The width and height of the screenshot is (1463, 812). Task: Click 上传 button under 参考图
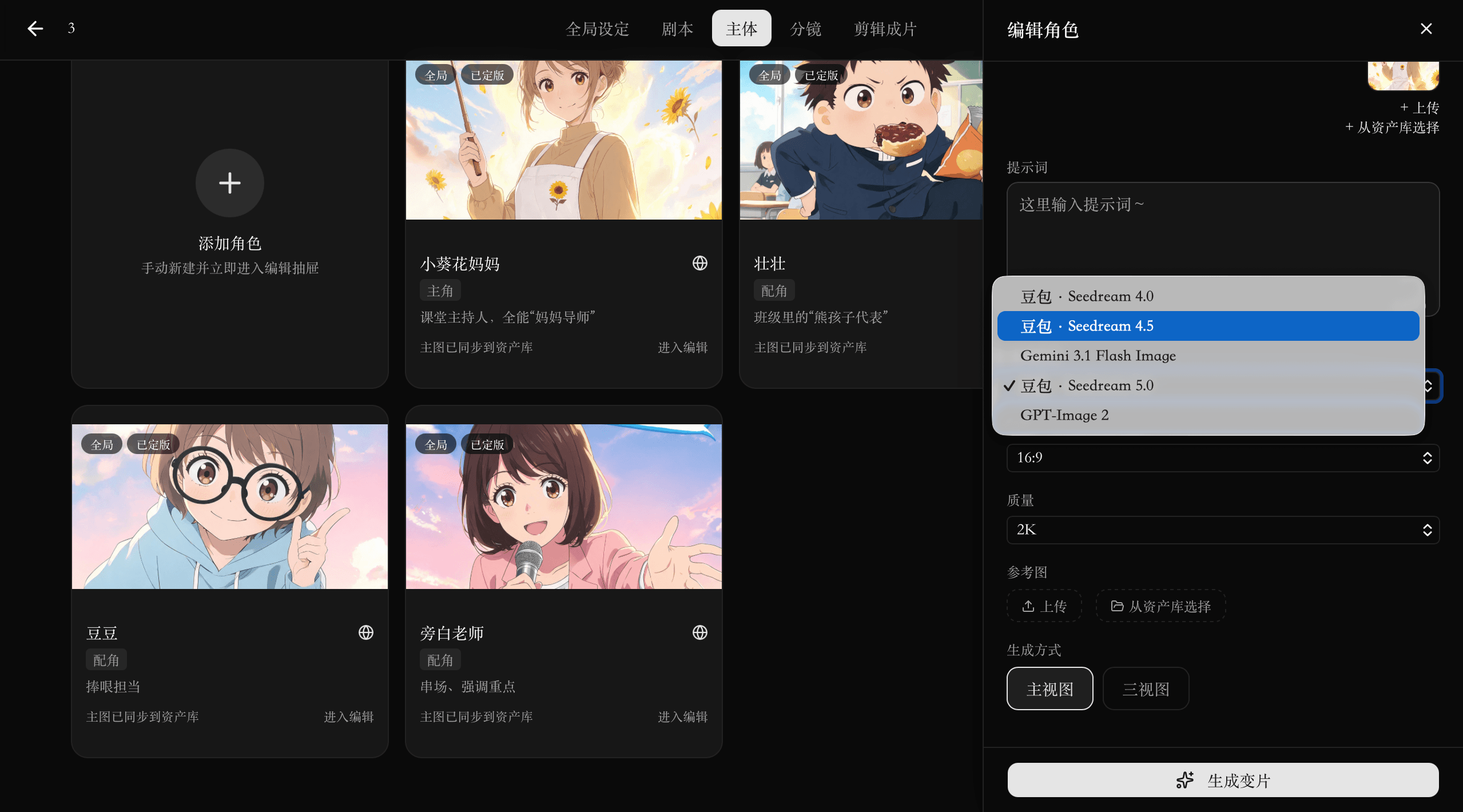coord(1044,606)
